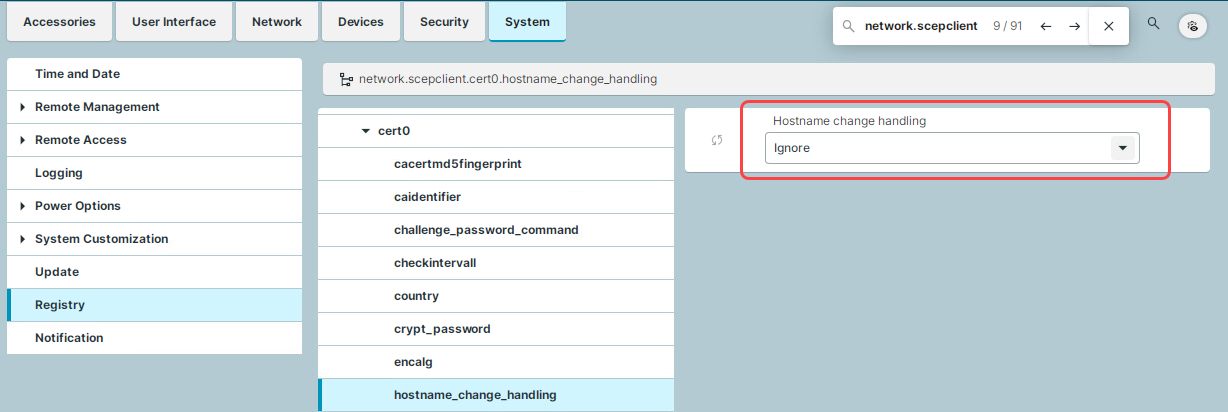Switch to the Network tab
This screenshot has height=412, width=1228.
tap(277, 22)
